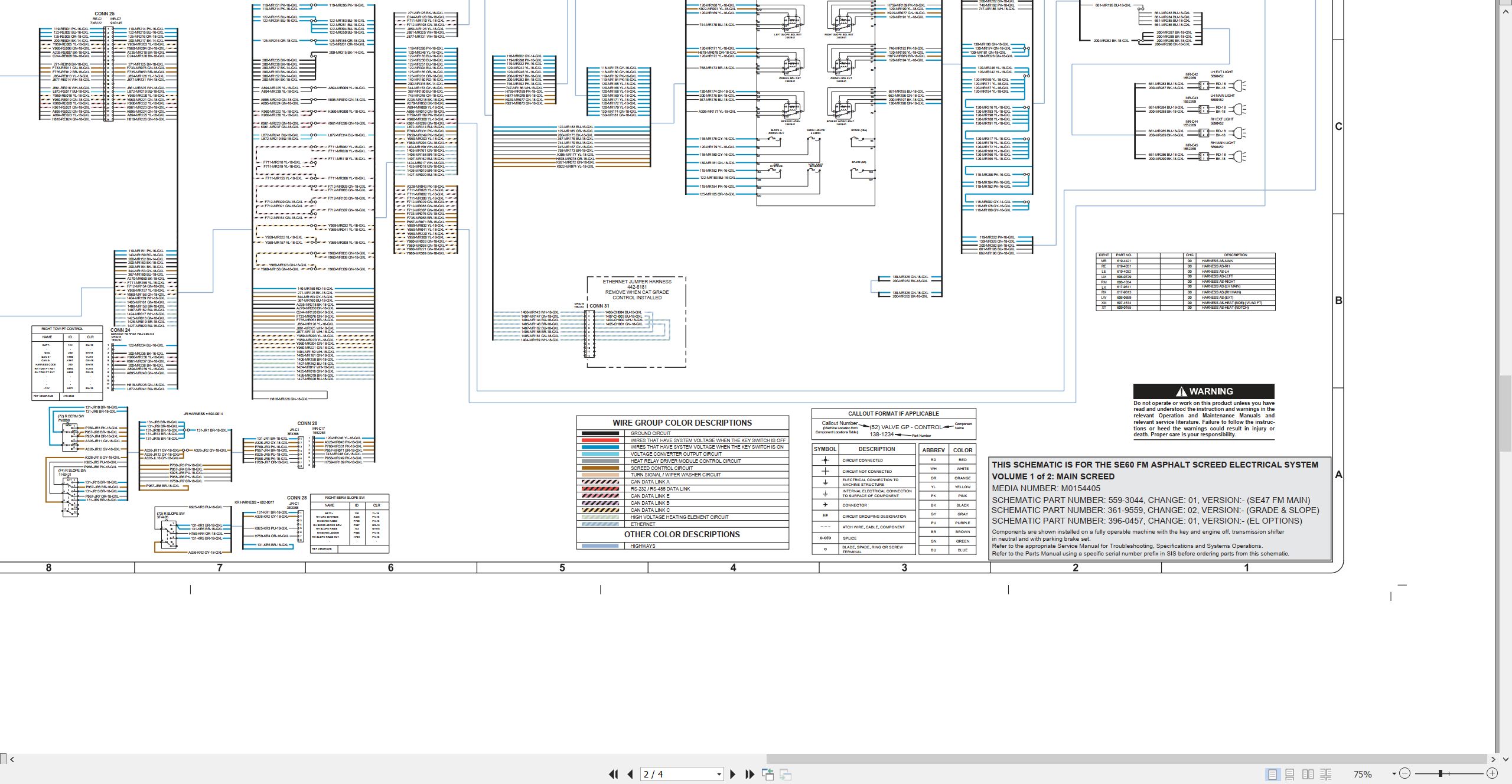The image size is (1512, 784).
Task: Click the black GROUND CIRCUIT legend swatch
Action: coord(600,433)
